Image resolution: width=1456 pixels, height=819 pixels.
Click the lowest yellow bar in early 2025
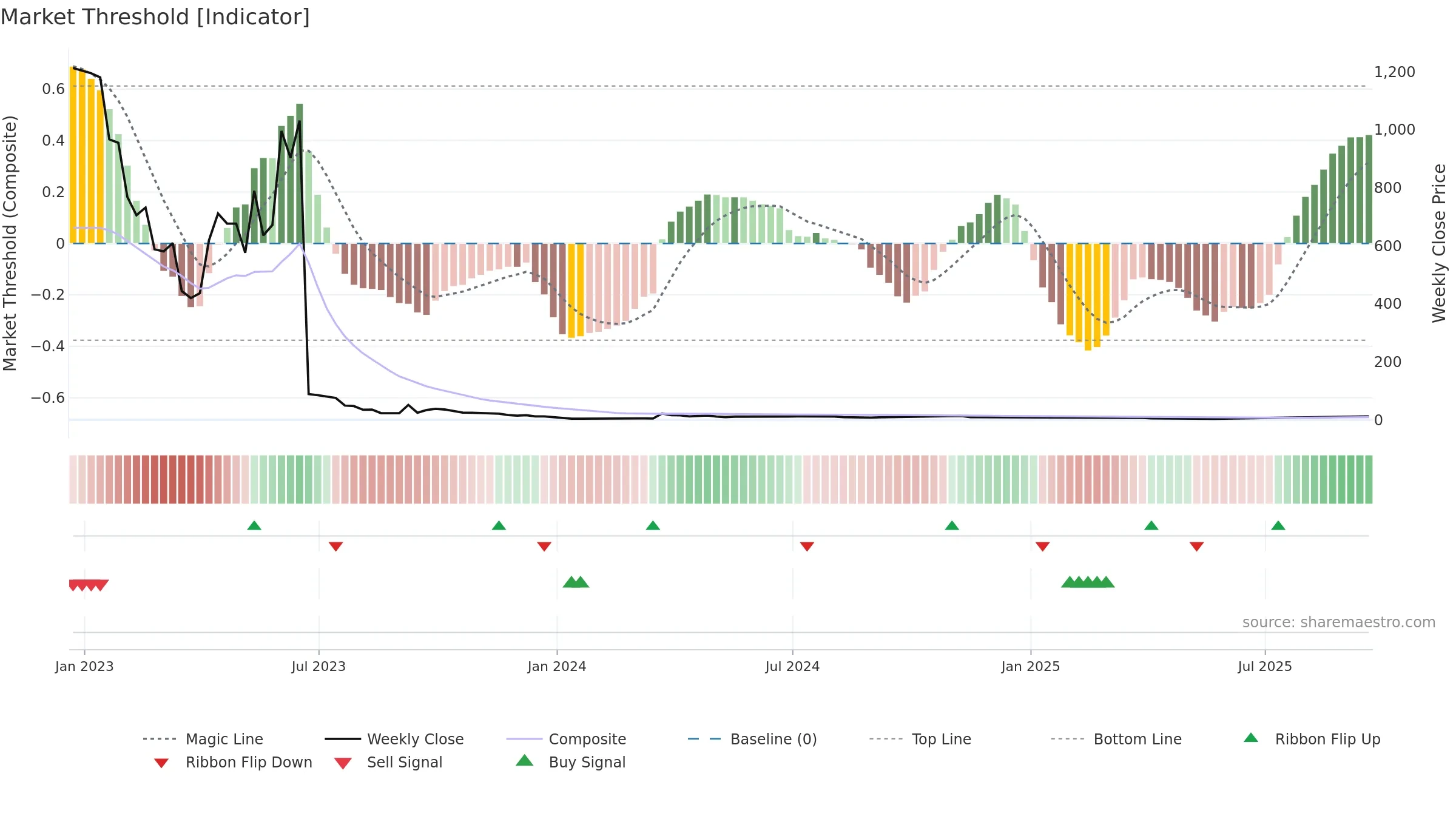tap(1088, 297)
